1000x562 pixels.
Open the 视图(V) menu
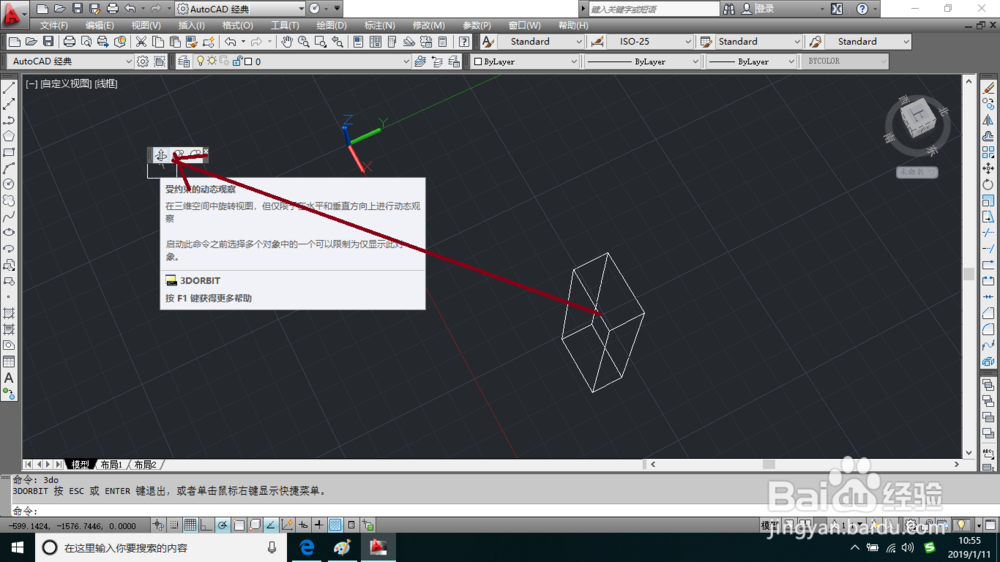pyautogui.click(x=146, y=26)
